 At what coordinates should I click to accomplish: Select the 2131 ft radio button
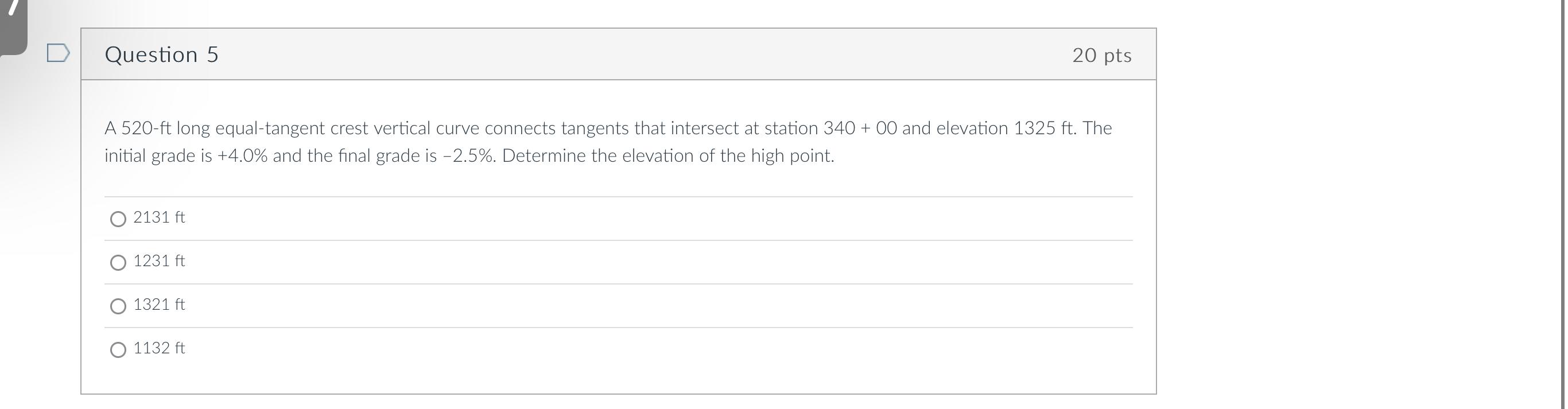click(x=118, y=219)
